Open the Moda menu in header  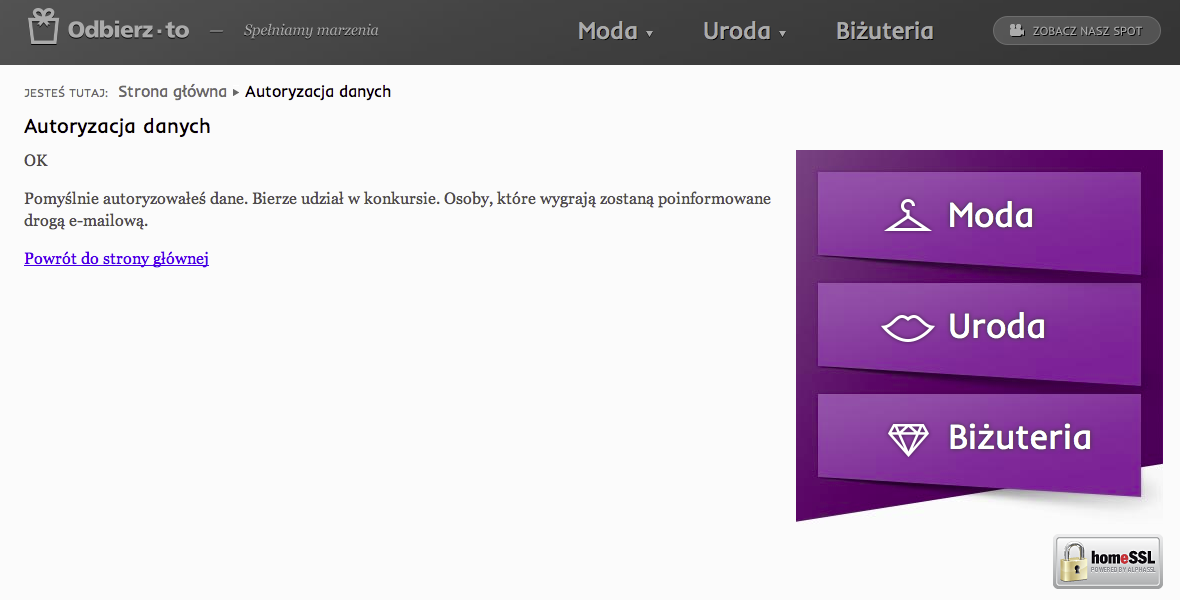click(x=607, y=31)
